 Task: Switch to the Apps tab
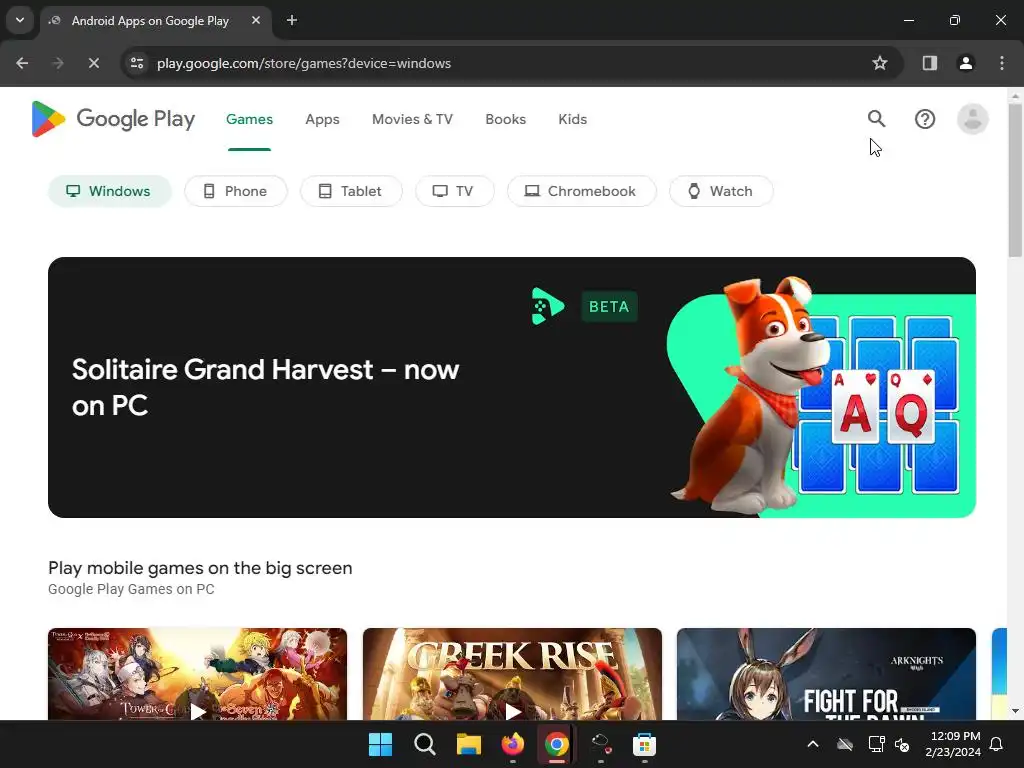point(323,120)
